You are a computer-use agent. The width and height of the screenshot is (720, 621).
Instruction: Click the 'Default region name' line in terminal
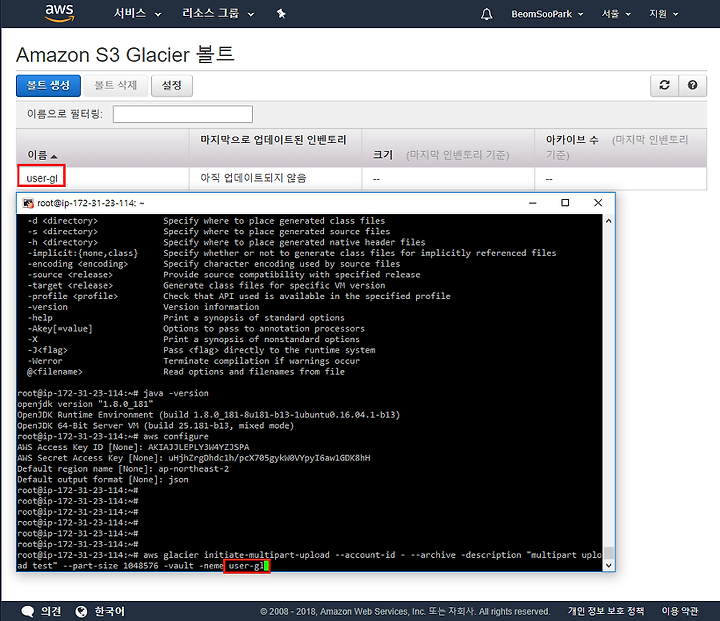(x=123, y=469)
